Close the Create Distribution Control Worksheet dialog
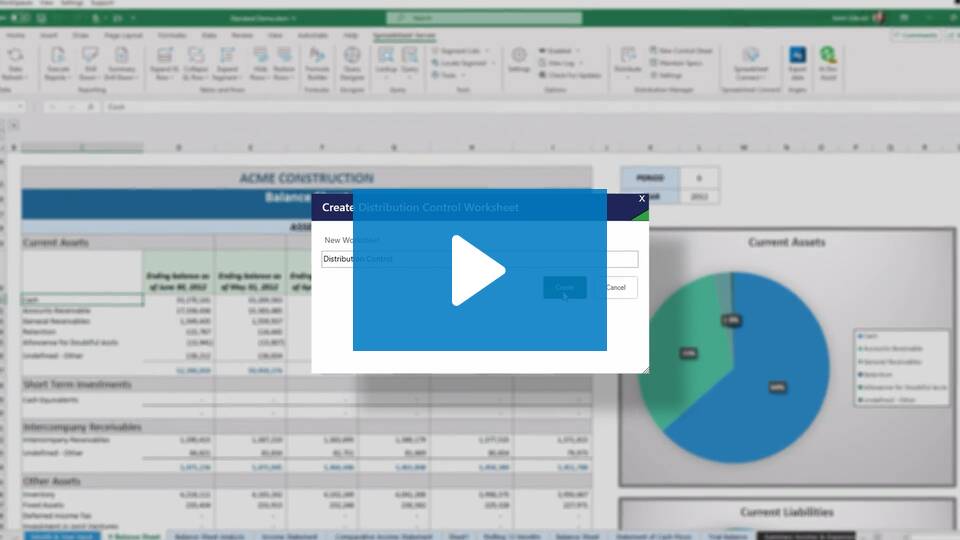This screenshot has width=960, height=540. (642, 198)
